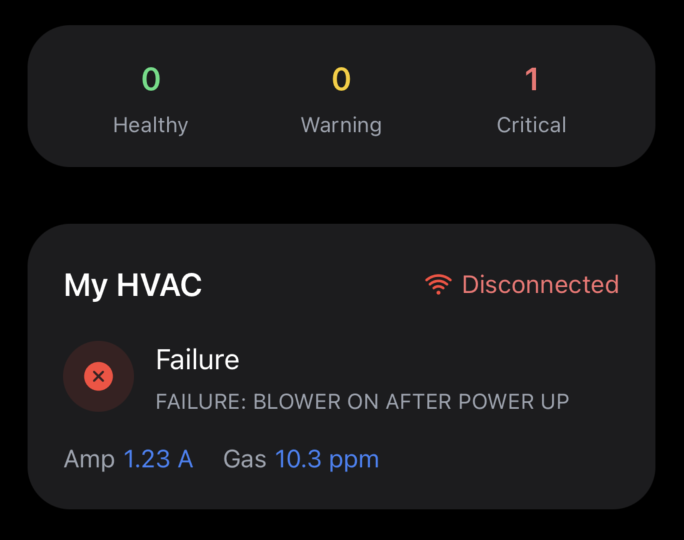Select the 1.23 A amp reading
Screen dimensions: 684x540
click(158, 460)
